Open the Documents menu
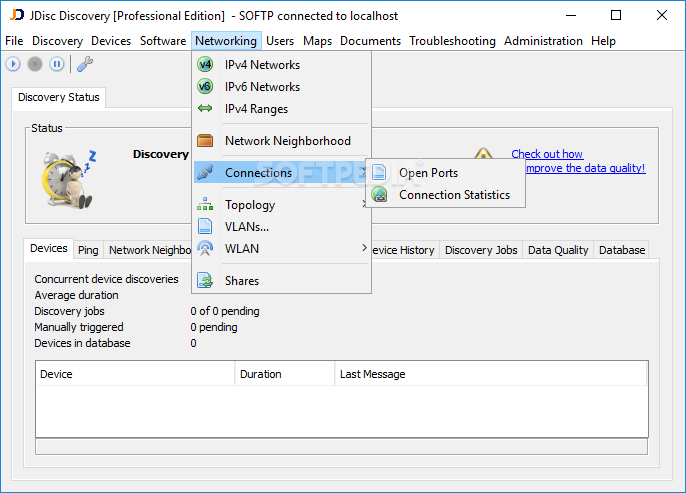 pyautogui.click(x=370, y=41)
